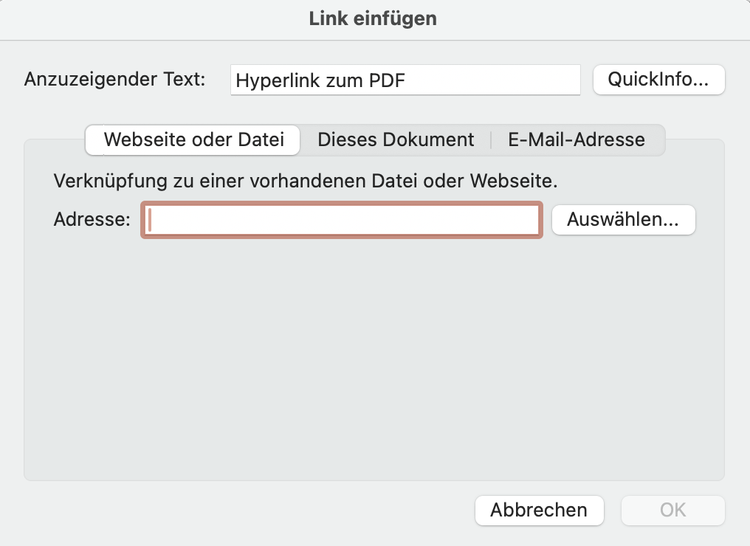Confirm the link with the OK button

click(672, 510)
